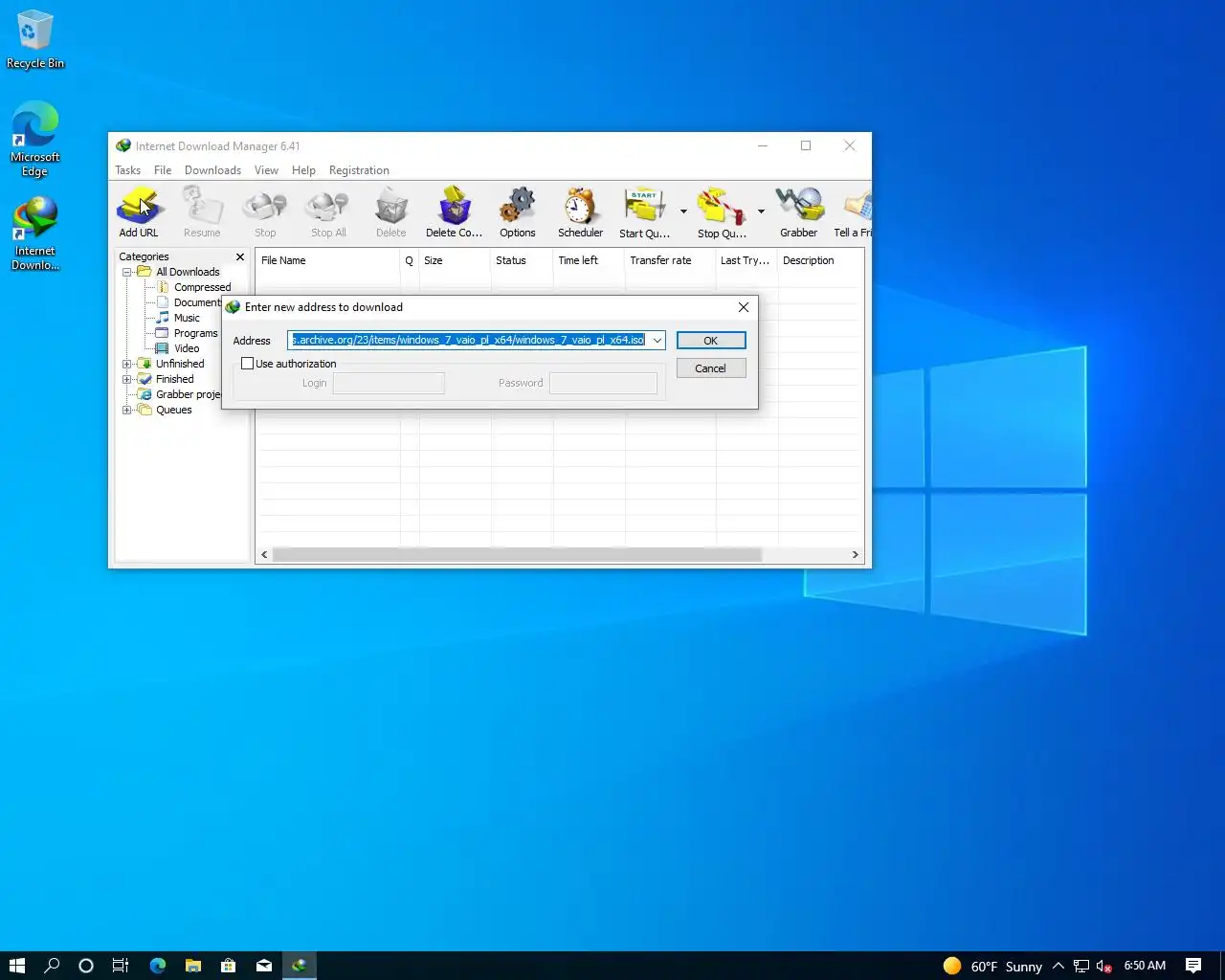Open the Help menu
The image size is (1225, 980).
tap(303, 170)
